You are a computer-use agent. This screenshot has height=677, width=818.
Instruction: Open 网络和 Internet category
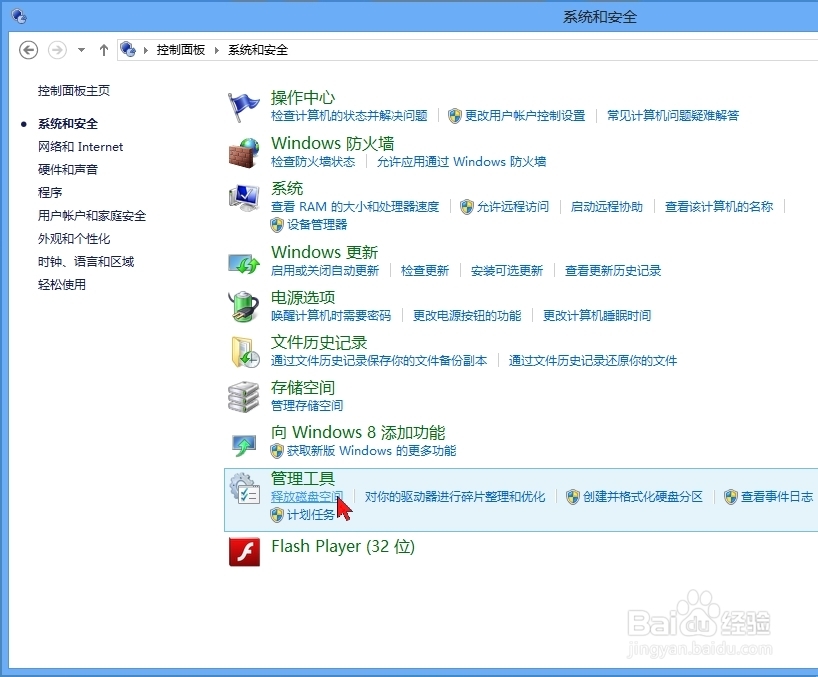80,147
